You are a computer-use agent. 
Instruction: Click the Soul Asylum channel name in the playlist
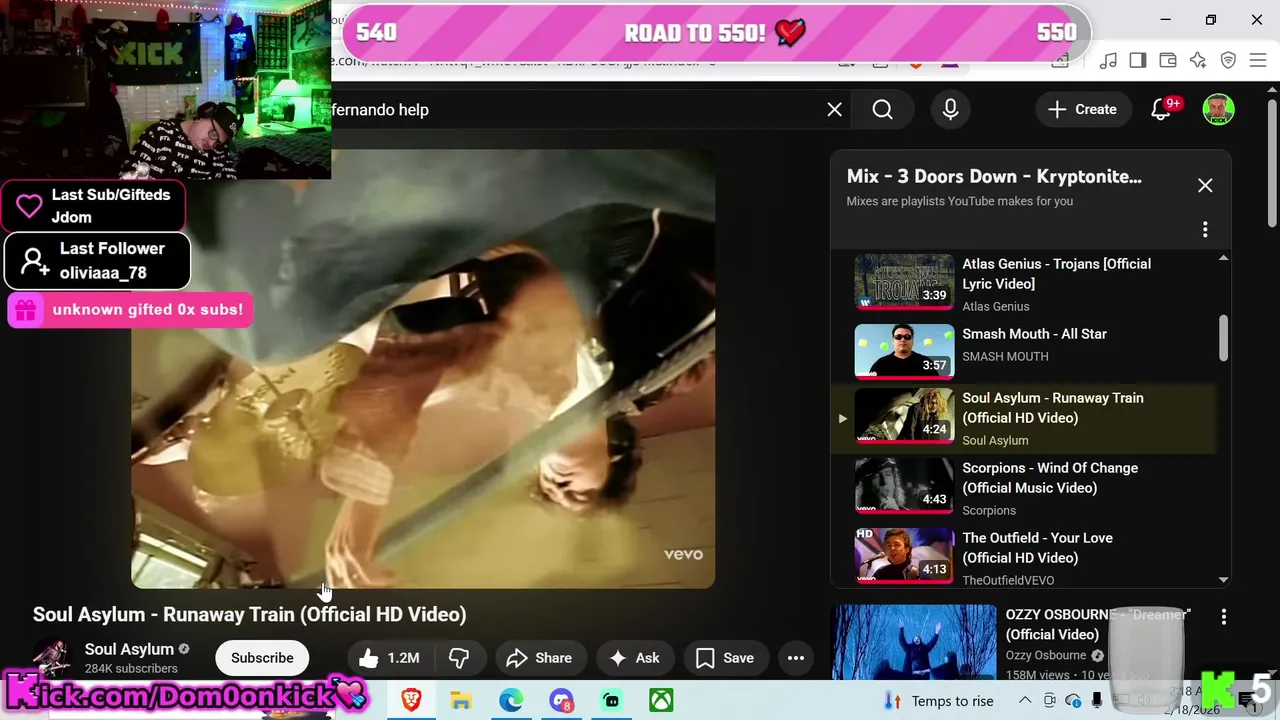coord(995,441)
